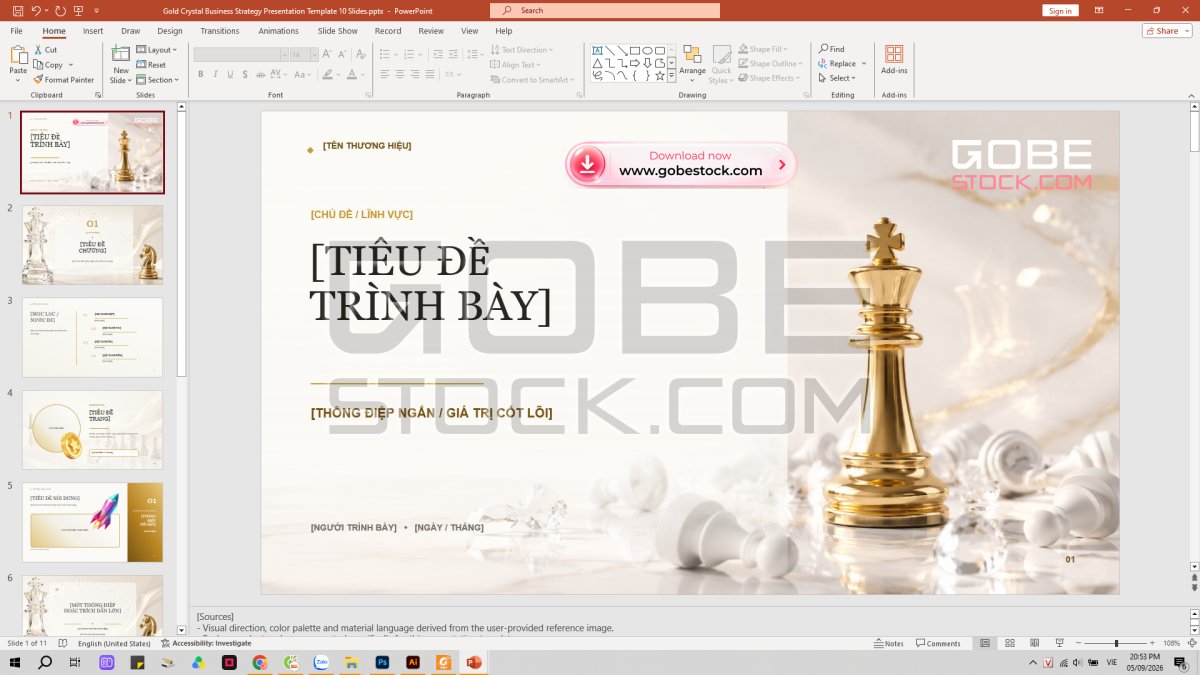Switch to the Slide Show tab

click(x=338, y=31)
